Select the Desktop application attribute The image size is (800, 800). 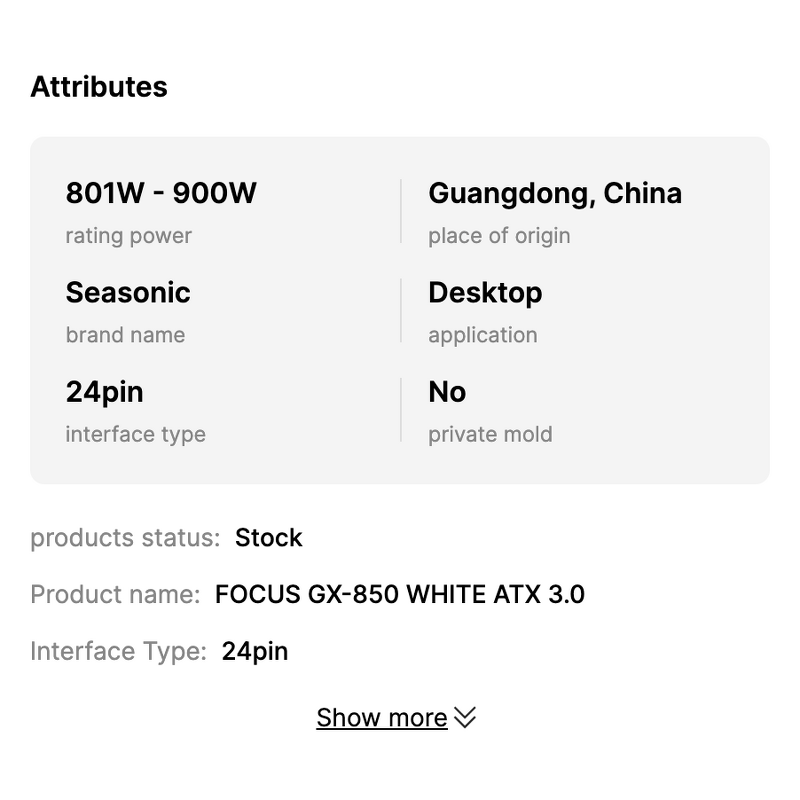485,292
